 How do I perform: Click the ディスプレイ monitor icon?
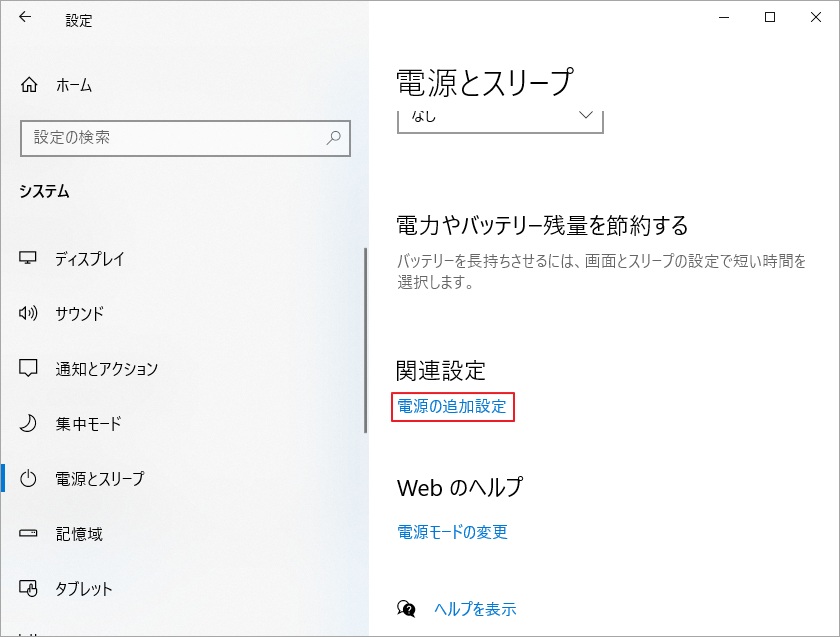coord(28,258)
